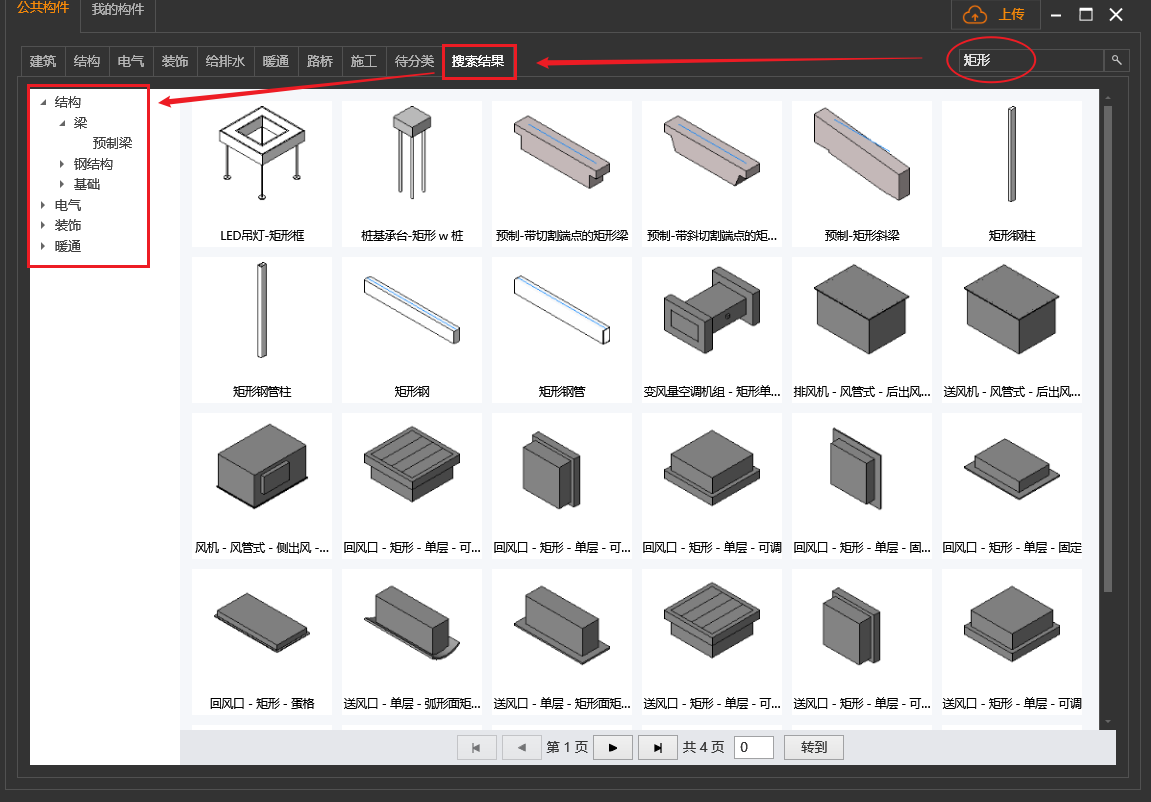This screenshot has width=1151, height=802.
Task: Open the 路桥 category tab
Action: [x=320, y=61]
